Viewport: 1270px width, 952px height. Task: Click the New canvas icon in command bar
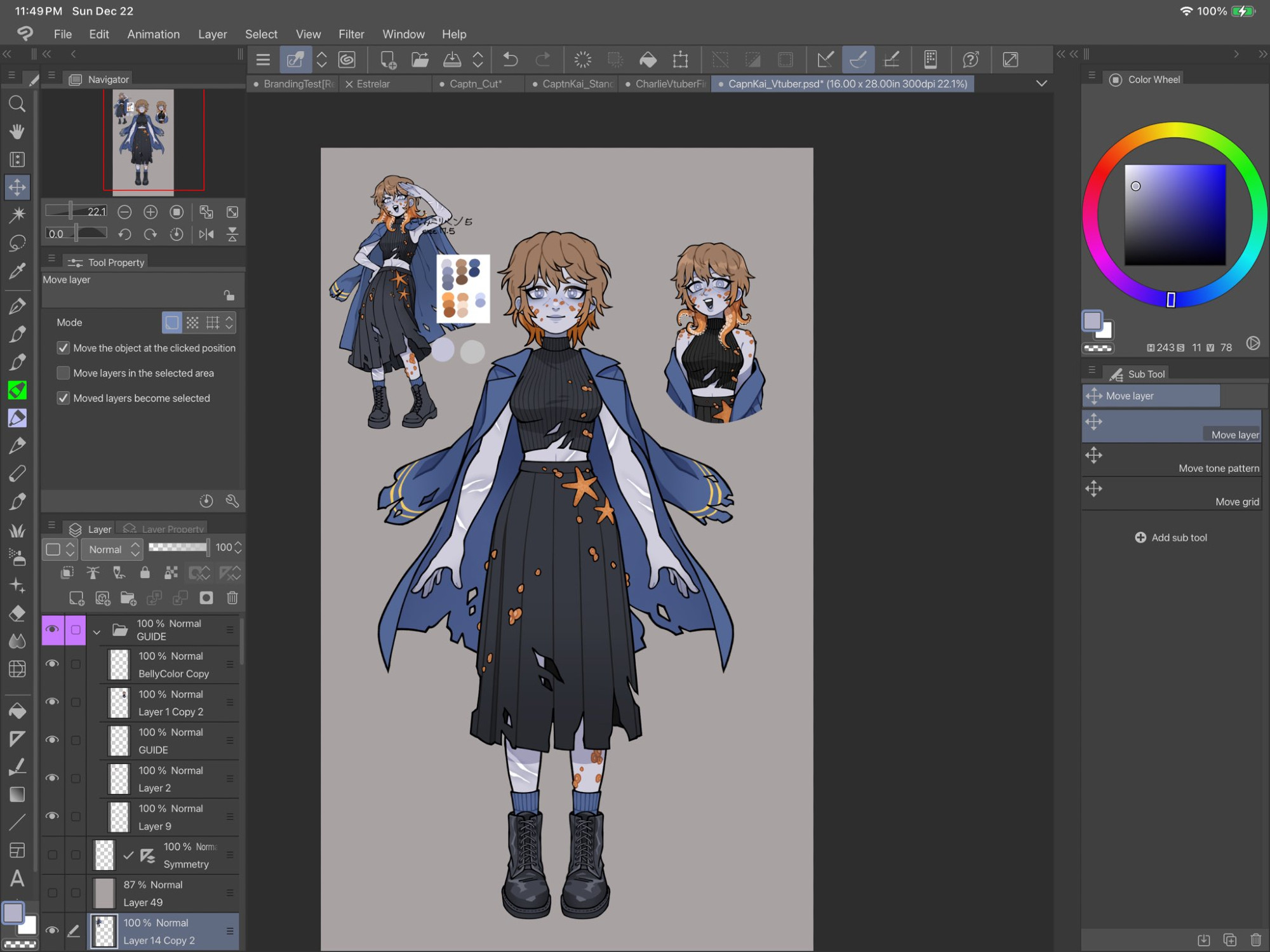point(387,60)
